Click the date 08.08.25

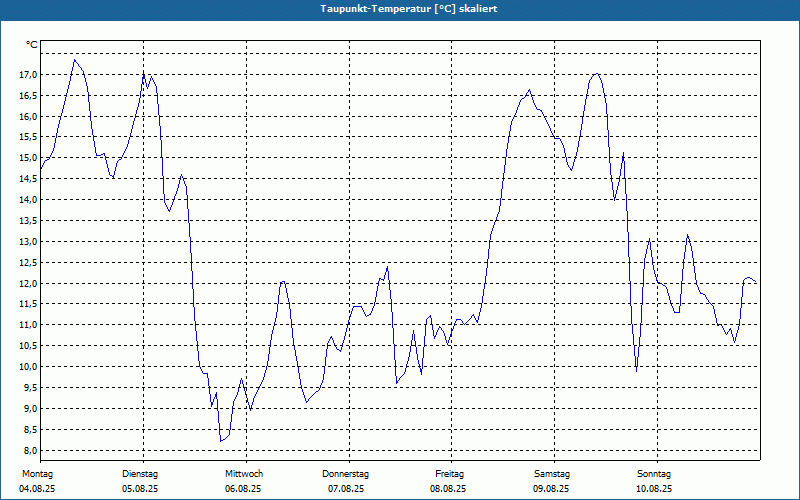coord(448,489)
